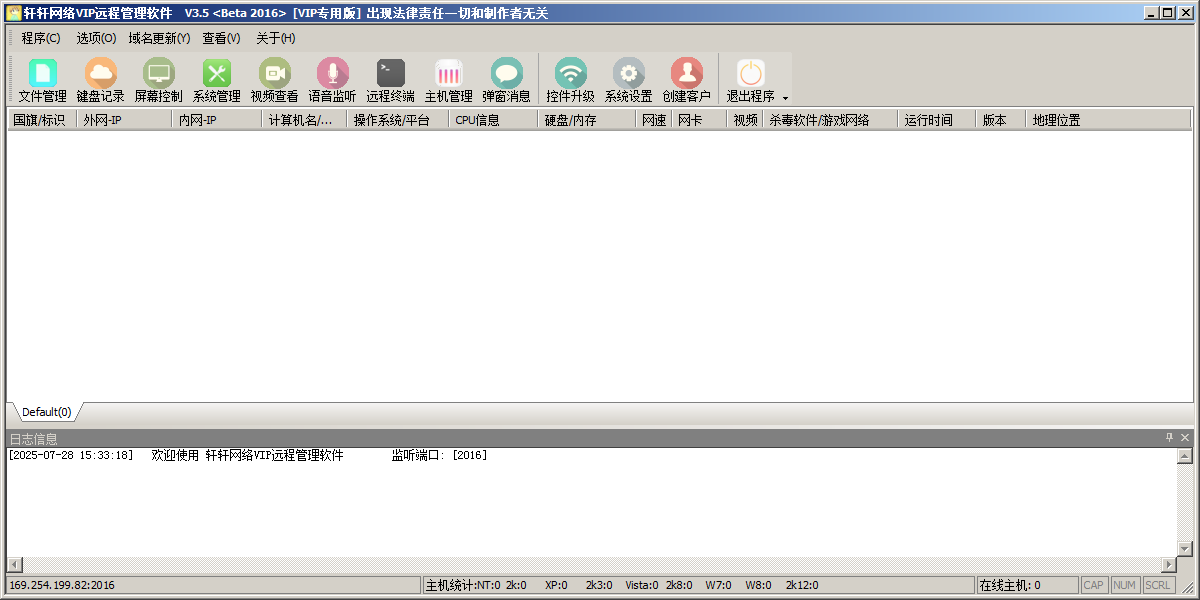
Task: Launch the 屏幕控制 screen control tool
Action: (x=158, y=80)
